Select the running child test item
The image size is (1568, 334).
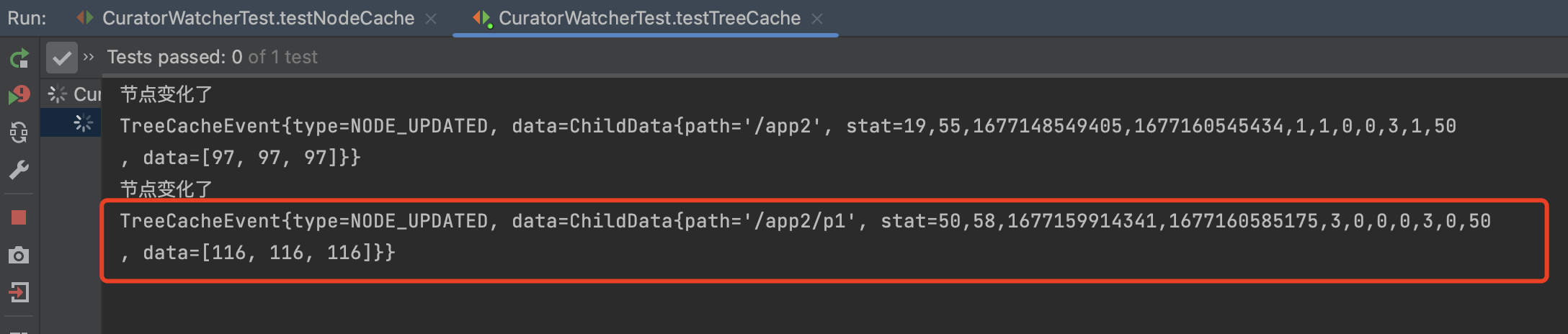pyautogui.click(x=84, y=123)
